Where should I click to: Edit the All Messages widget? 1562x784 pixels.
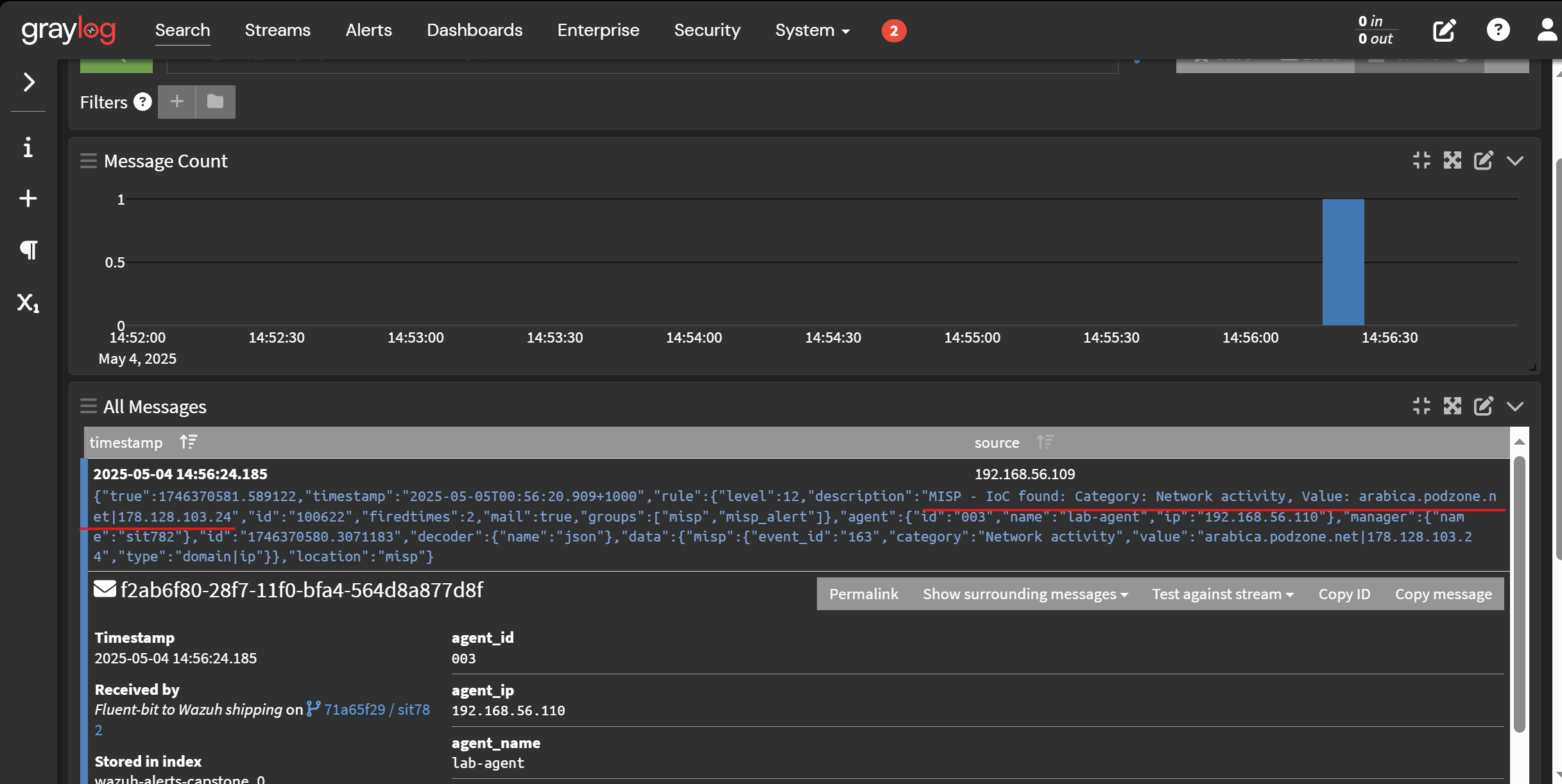(x=1483, y=406)
